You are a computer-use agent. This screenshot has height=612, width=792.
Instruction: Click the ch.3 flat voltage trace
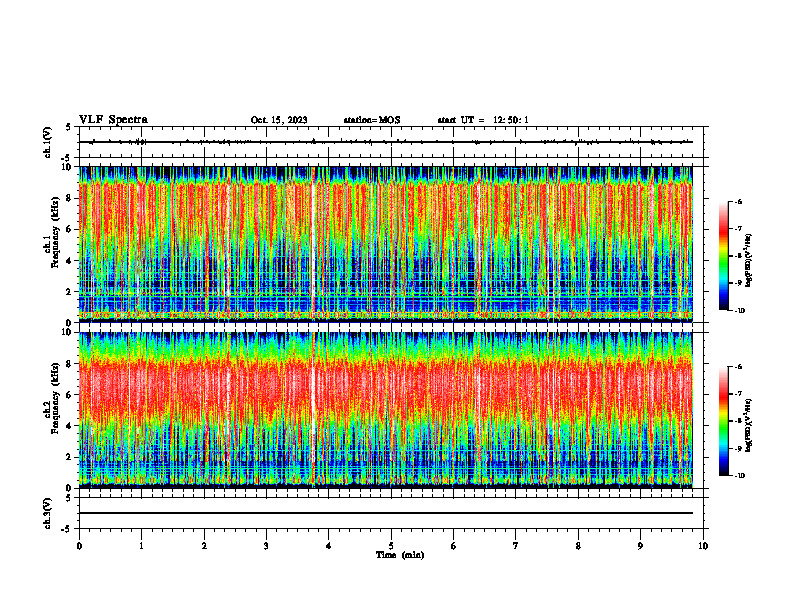(386, 513)
